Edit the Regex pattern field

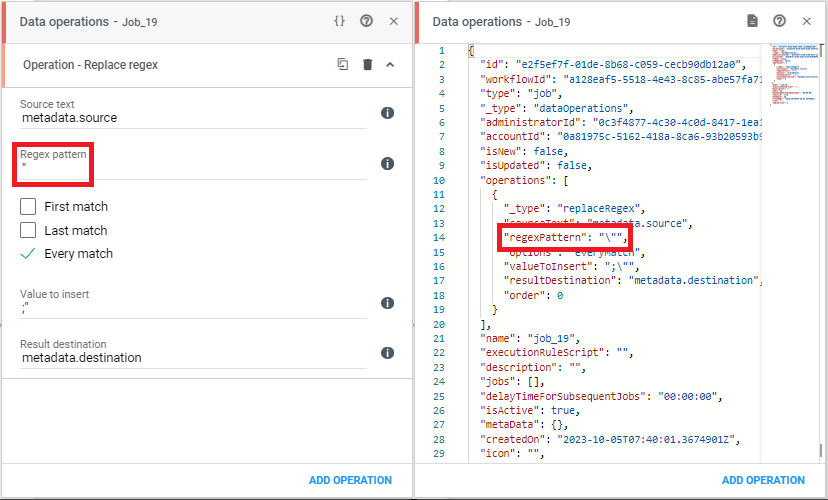click(193, 169)
